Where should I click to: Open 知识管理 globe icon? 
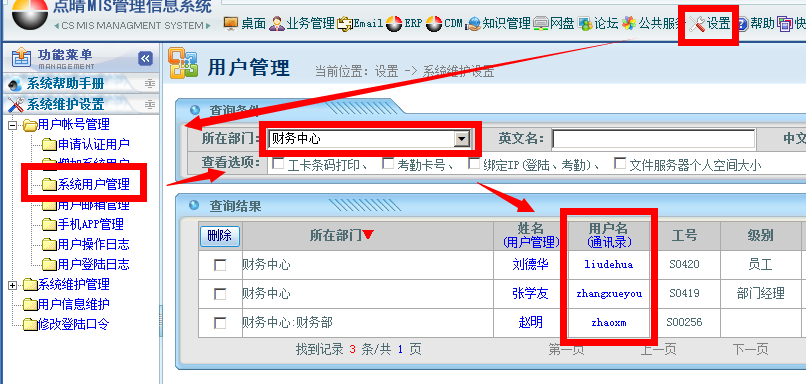pyautogui.click(x=473, y=24)
